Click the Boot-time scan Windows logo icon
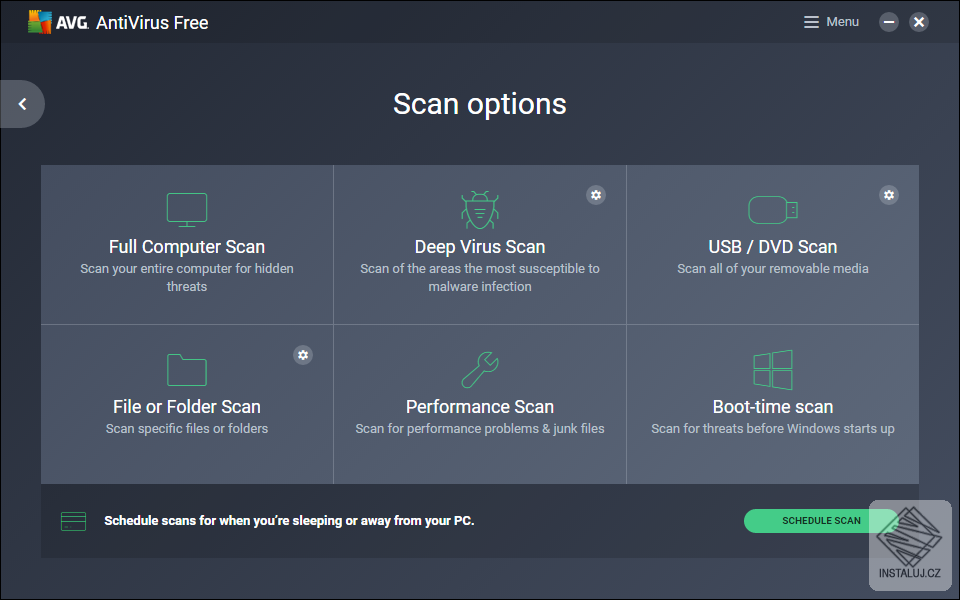960x600 pixels. (x=773, y=370)
